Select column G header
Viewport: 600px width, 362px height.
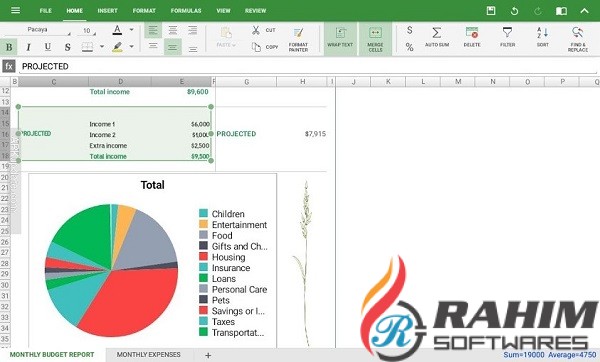tap(246, 82)
